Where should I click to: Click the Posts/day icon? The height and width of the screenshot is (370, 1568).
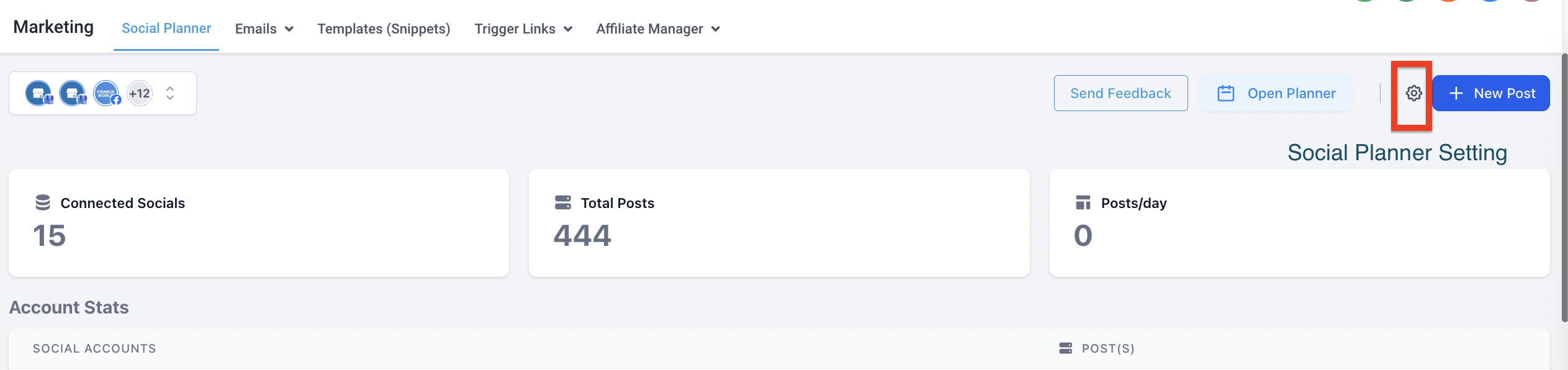click(x=1083, y=203)
